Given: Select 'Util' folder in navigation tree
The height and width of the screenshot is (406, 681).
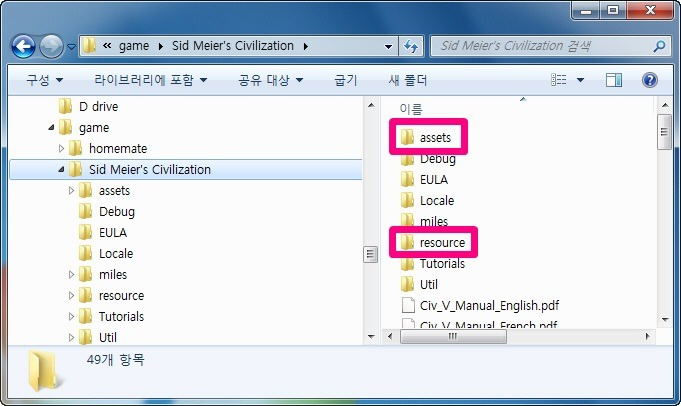Looking at the screenshot, I should [108, 337].
